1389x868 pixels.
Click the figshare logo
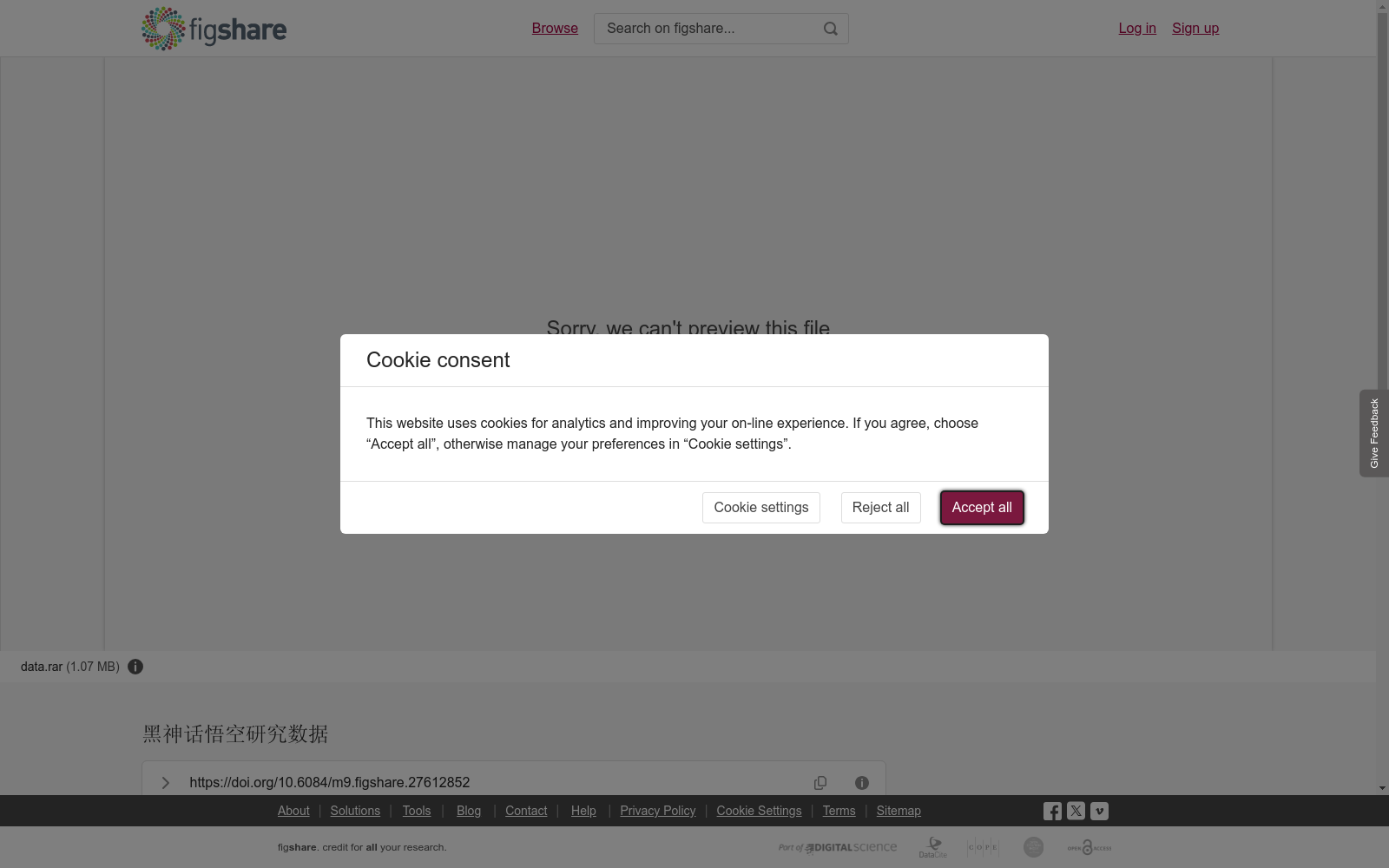tap(214, 29)
